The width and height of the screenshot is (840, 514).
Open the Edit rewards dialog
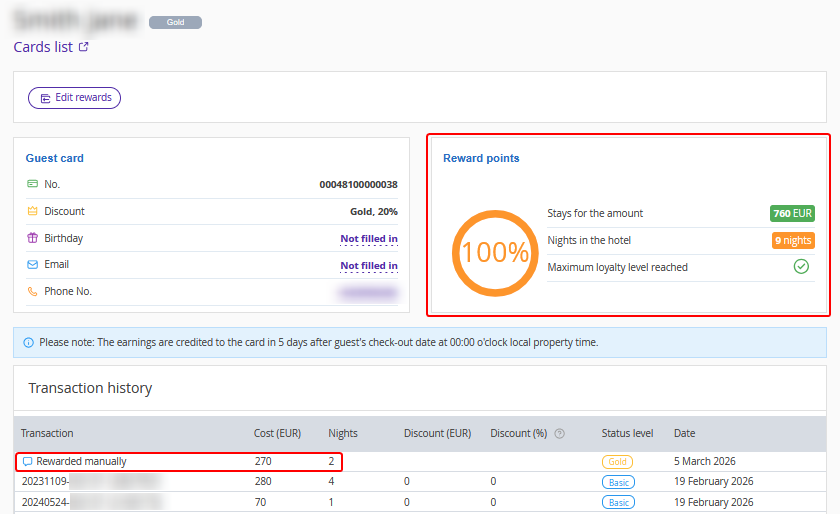pos(74,98)
